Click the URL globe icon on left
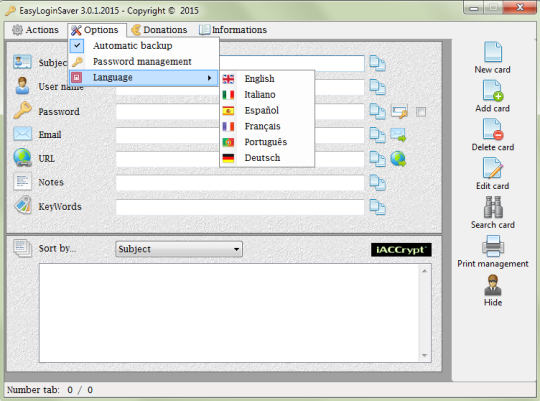Viewport: 540px width, 401px height. 22,158
